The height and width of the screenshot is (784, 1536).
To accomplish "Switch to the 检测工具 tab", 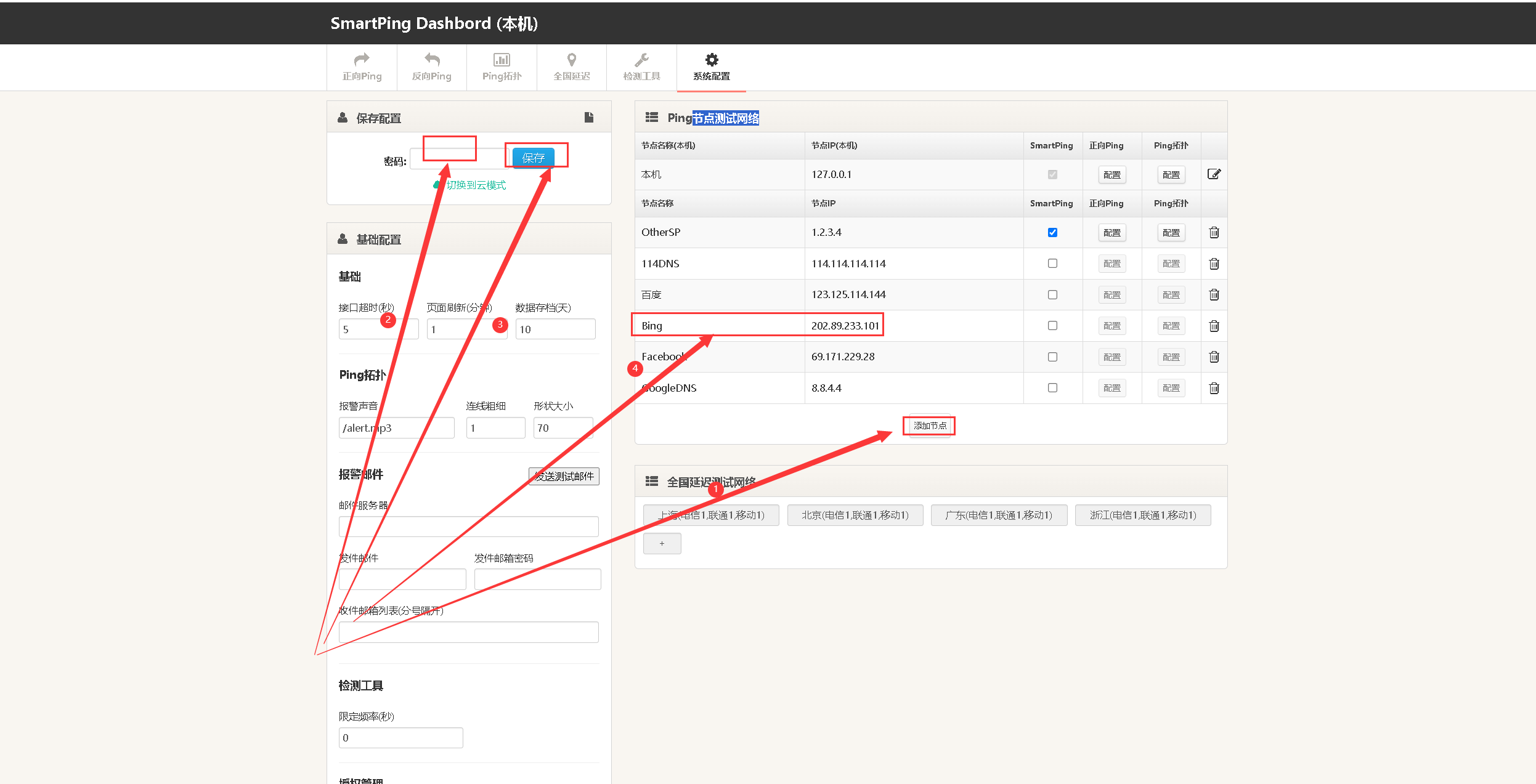I will point(641,67).
